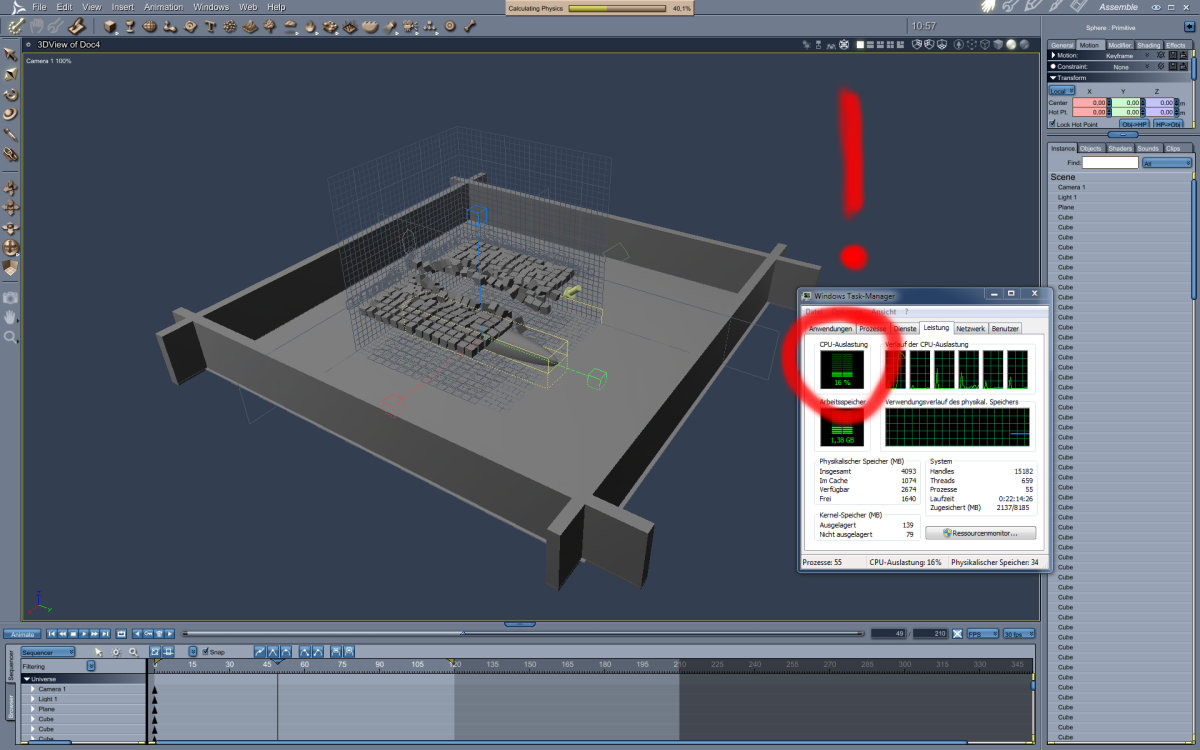Toggle the eye icon near Assemble

(1156, 7)
